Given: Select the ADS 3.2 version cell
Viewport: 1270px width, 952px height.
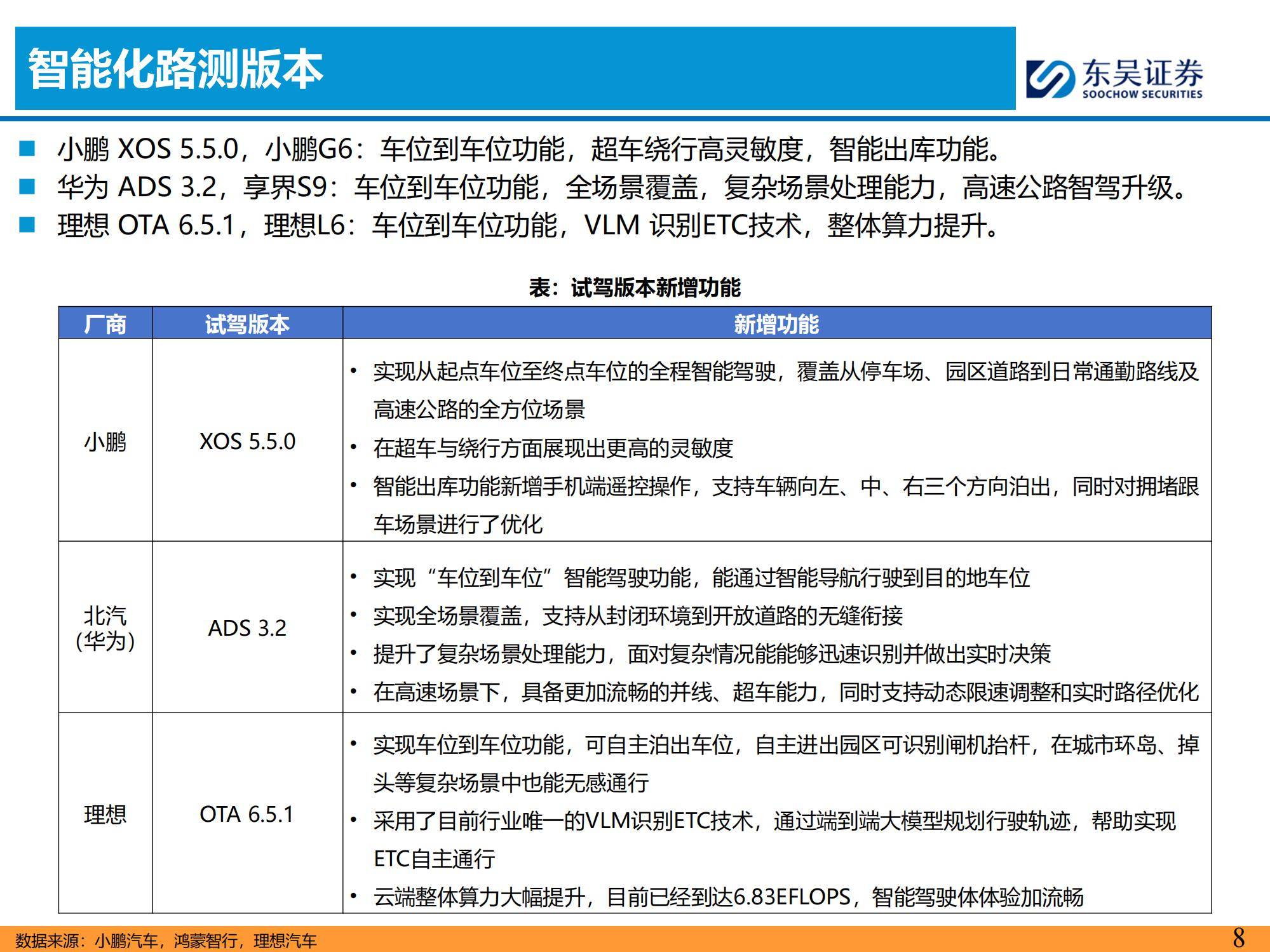Looking at the screenshot, I should (247, 627).
